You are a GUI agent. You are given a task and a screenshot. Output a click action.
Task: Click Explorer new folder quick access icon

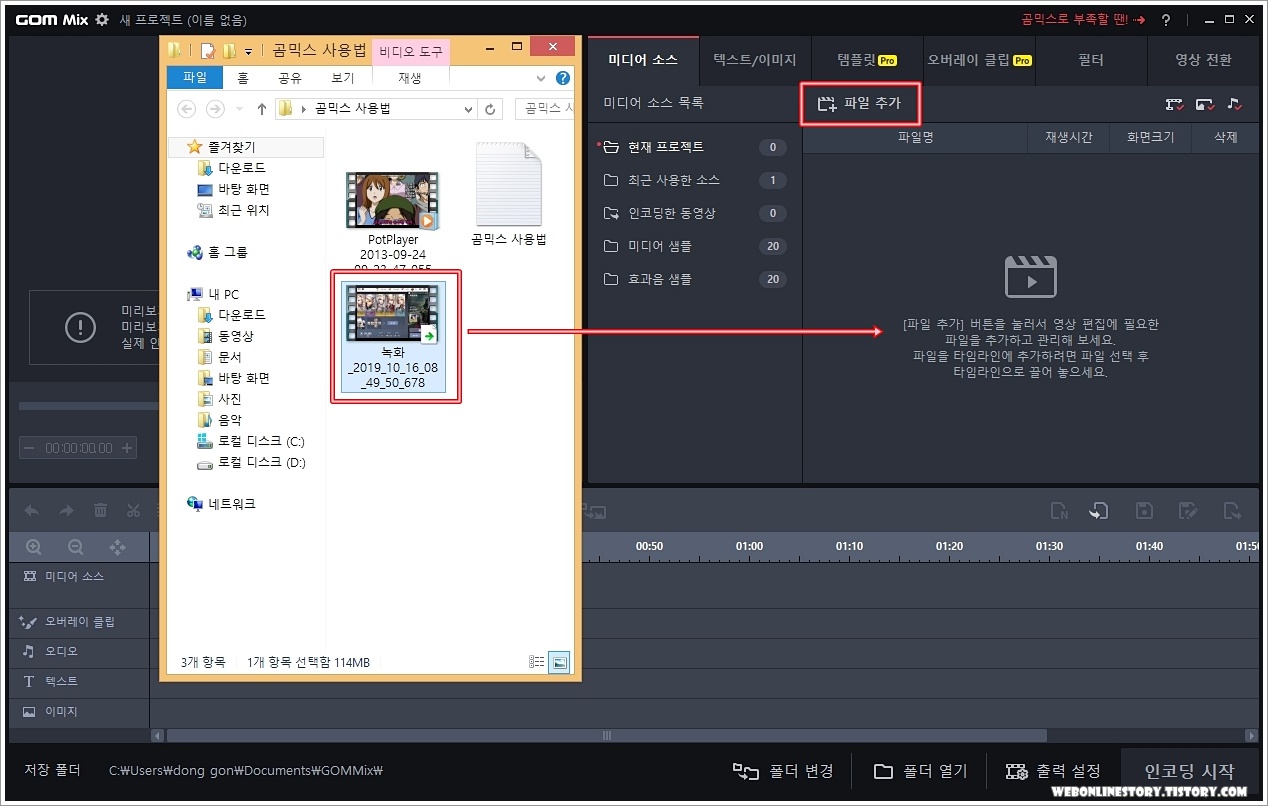tap(229, 50)
